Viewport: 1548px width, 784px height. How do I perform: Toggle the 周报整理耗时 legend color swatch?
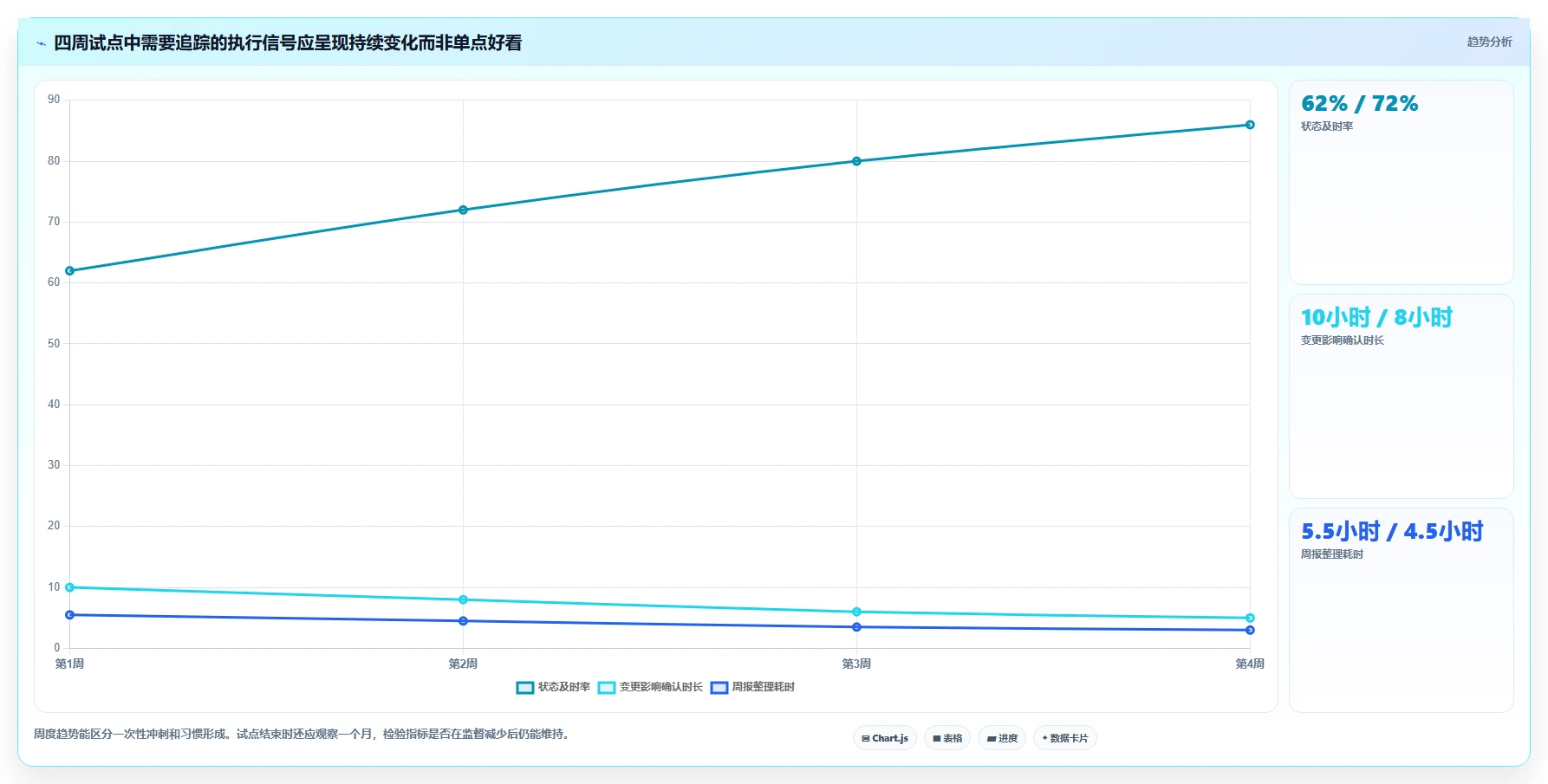tap(719, 688)
